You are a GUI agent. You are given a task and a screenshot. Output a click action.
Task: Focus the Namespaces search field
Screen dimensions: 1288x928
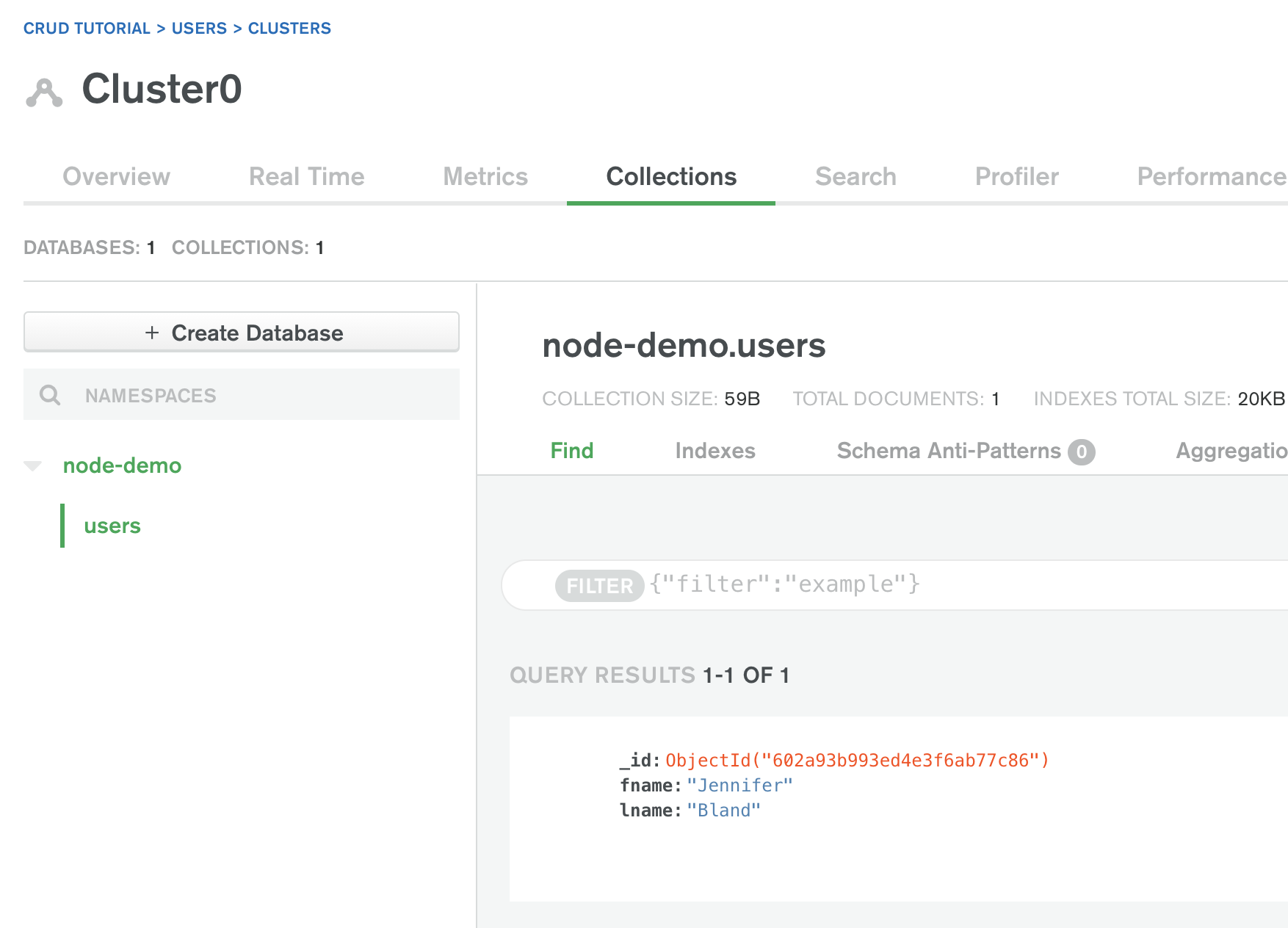pyautogui.click(x=257, y=395)
